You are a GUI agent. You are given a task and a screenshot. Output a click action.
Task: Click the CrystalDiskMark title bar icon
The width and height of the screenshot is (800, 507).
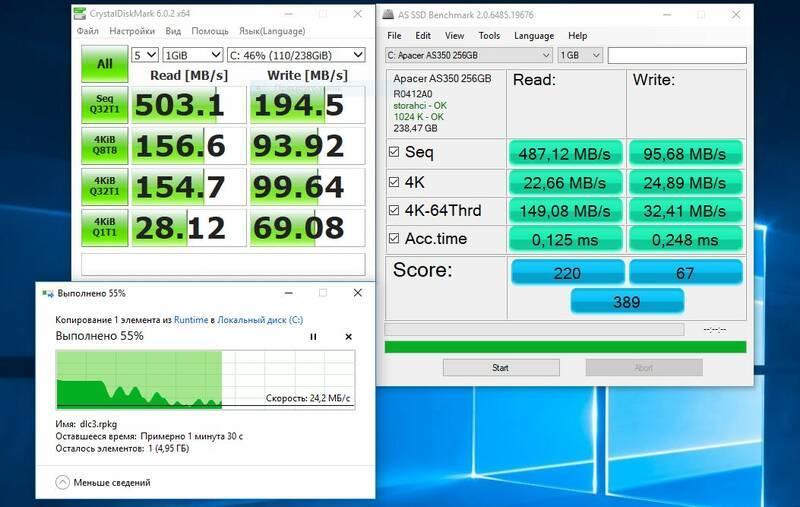tap(79, 13)
